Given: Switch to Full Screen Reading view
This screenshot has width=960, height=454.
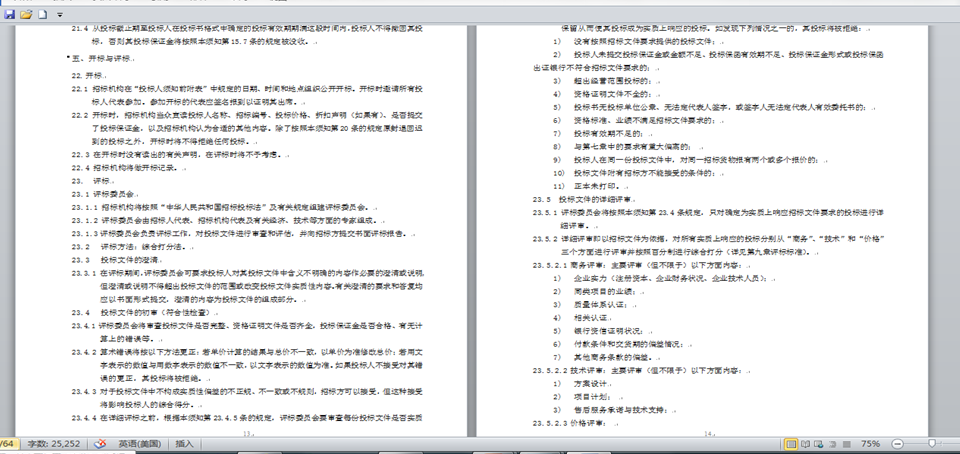Looking at the screenshot, I should [x=805, y=444].
